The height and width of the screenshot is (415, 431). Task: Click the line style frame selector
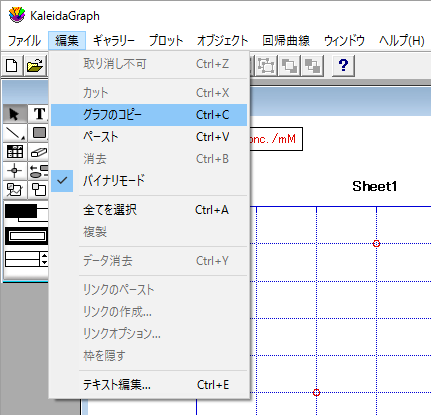click(x=27, y=236)
